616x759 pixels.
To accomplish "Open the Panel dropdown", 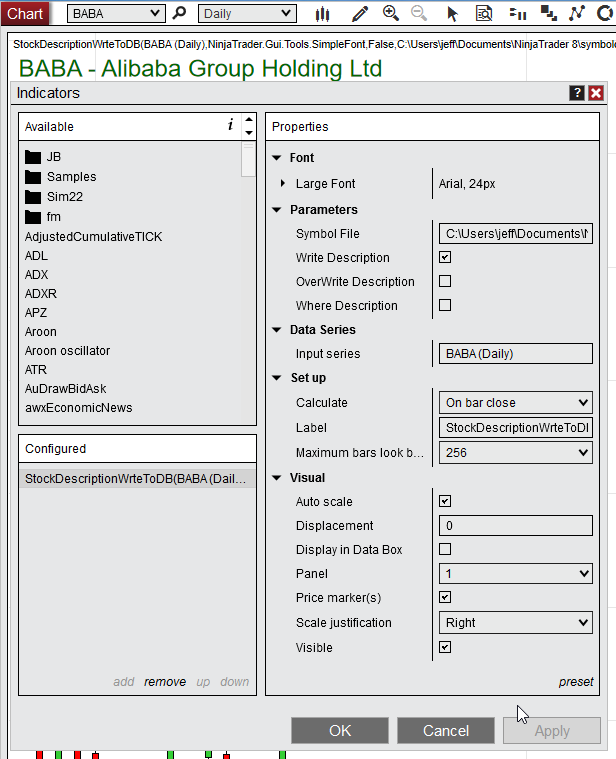I will tap(516, 574).
